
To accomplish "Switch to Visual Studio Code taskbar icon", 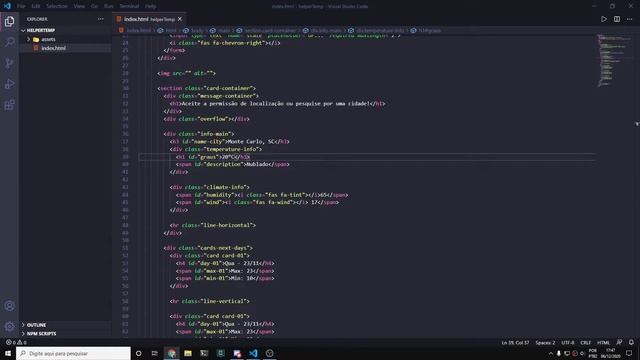I will [253, 353].
